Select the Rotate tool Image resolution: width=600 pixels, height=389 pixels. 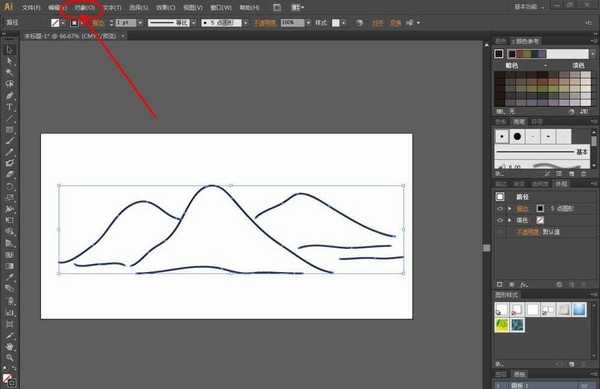[10, 187]
